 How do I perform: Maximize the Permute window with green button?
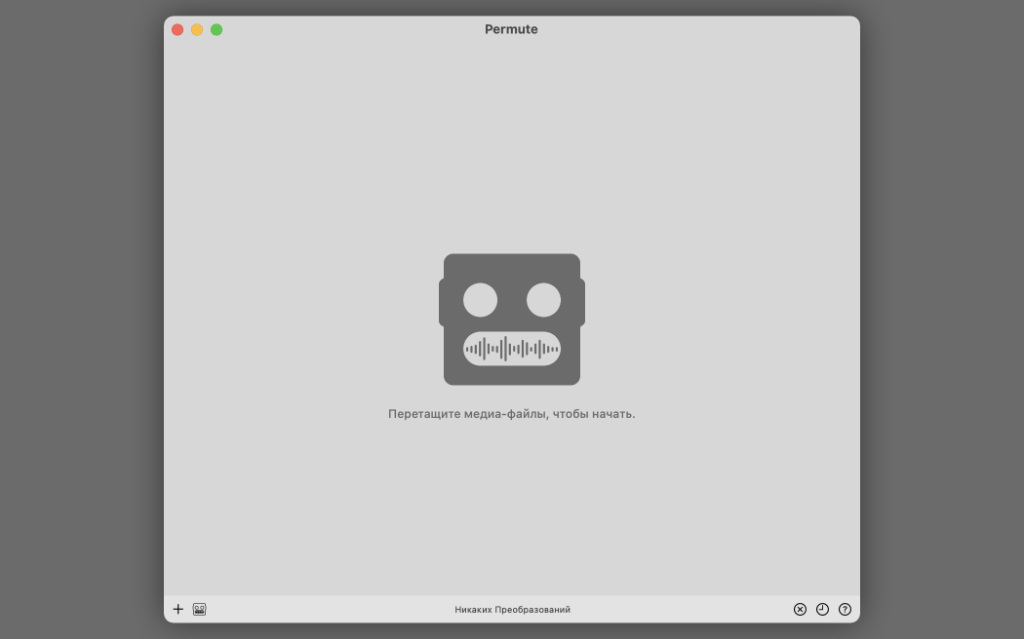[x=217, y=29]
